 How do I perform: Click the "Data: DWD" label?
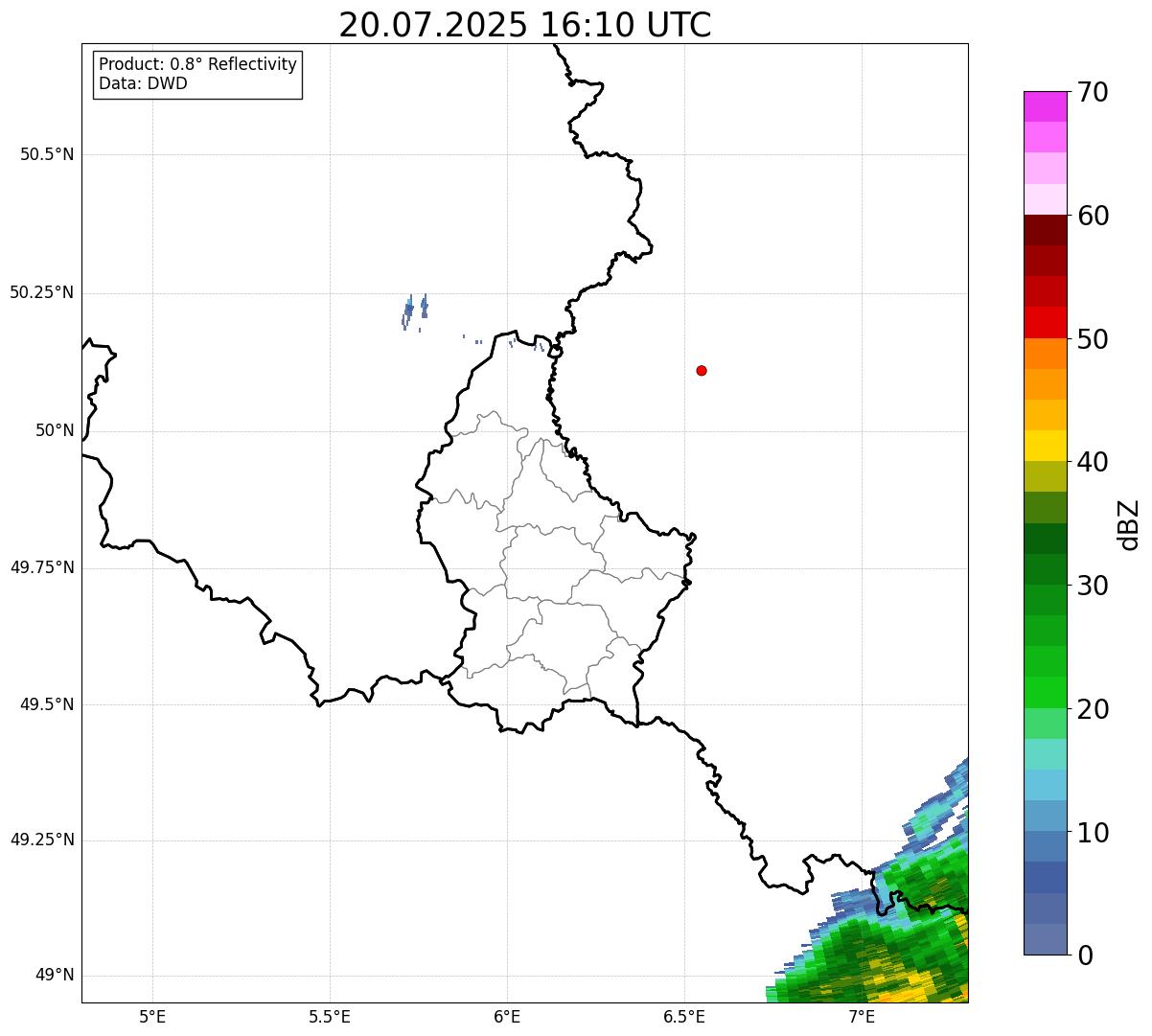[x=143, y=83]
